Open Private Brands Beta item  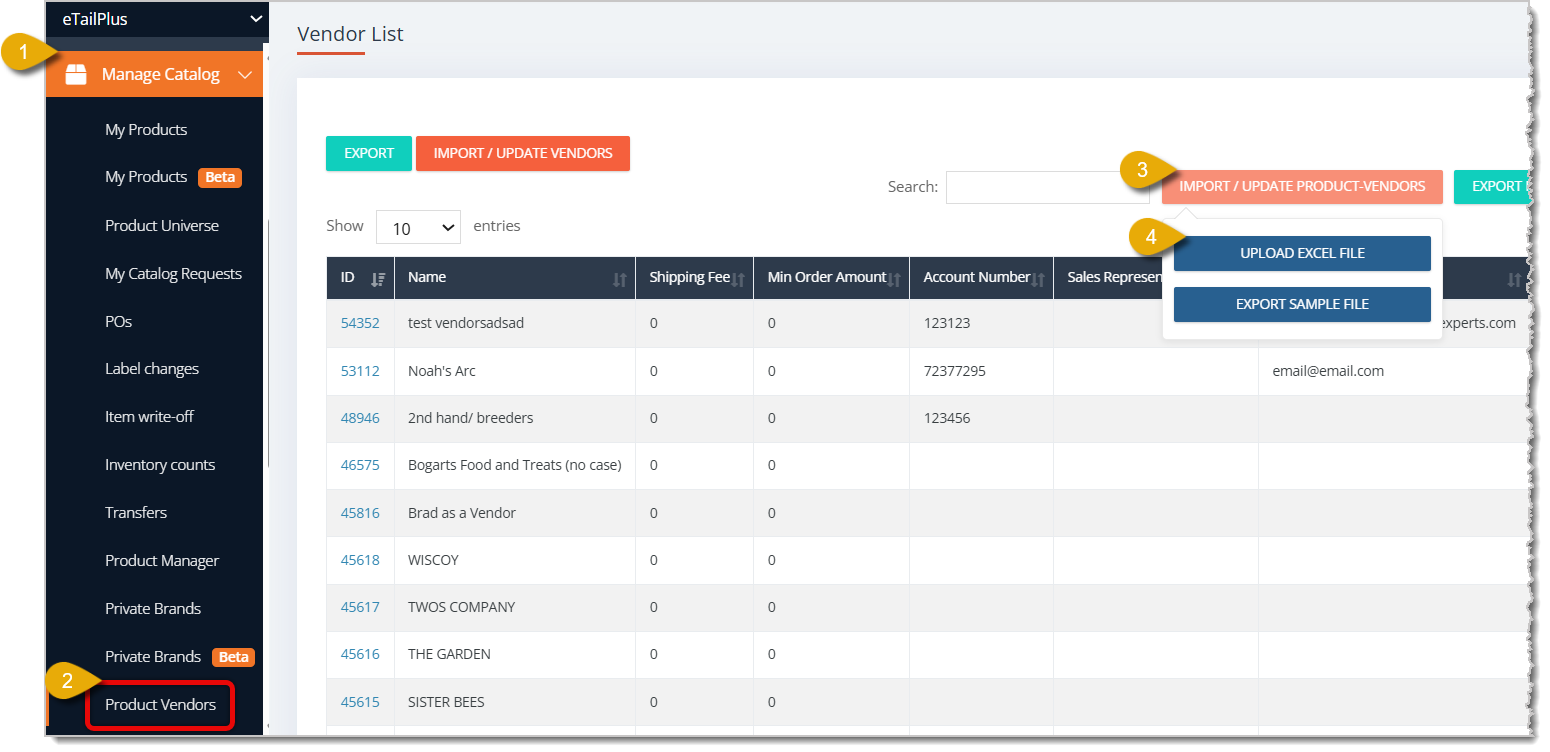click(179, 657)
